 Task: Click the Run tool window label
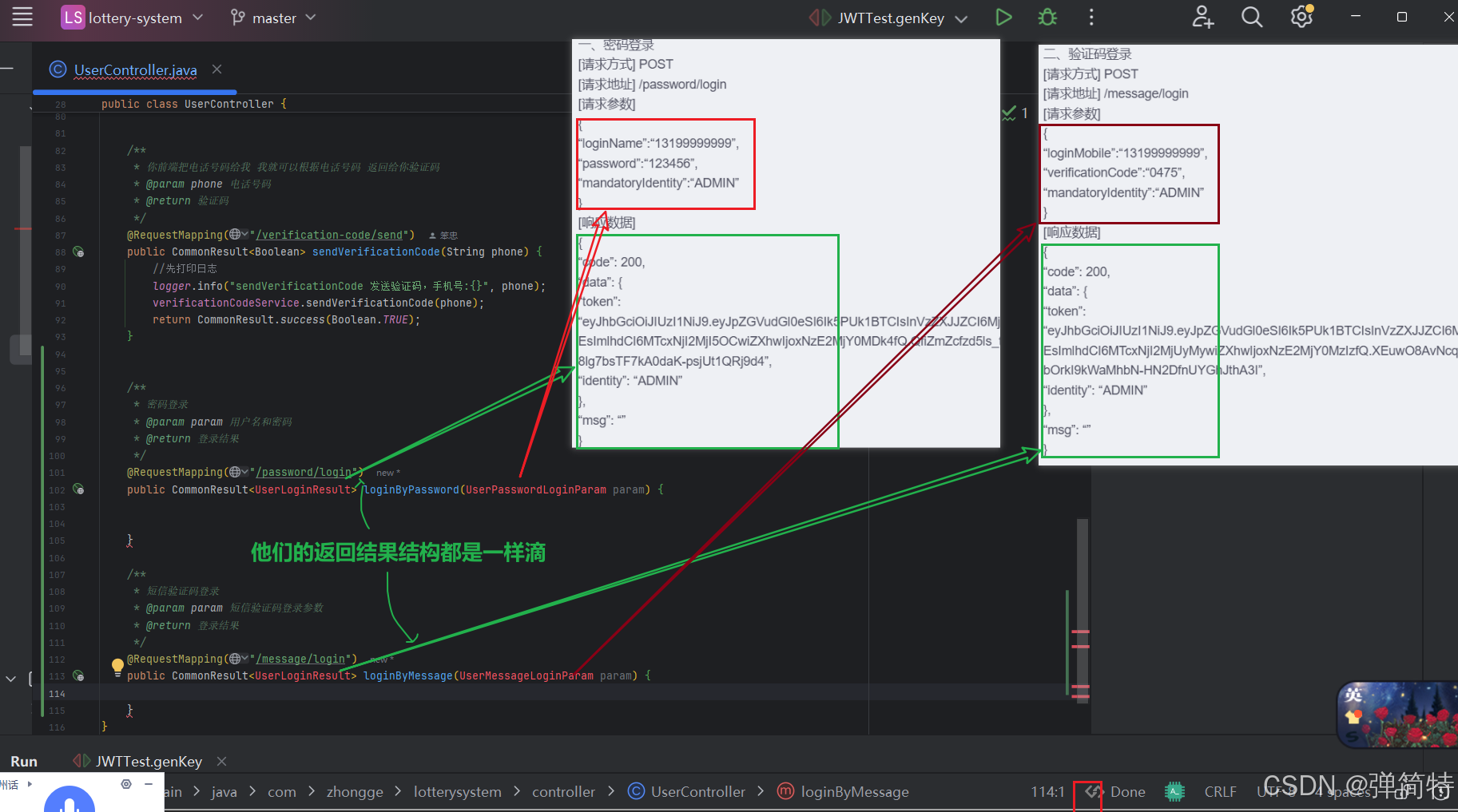pyautogui.click(x=24, y=761)
